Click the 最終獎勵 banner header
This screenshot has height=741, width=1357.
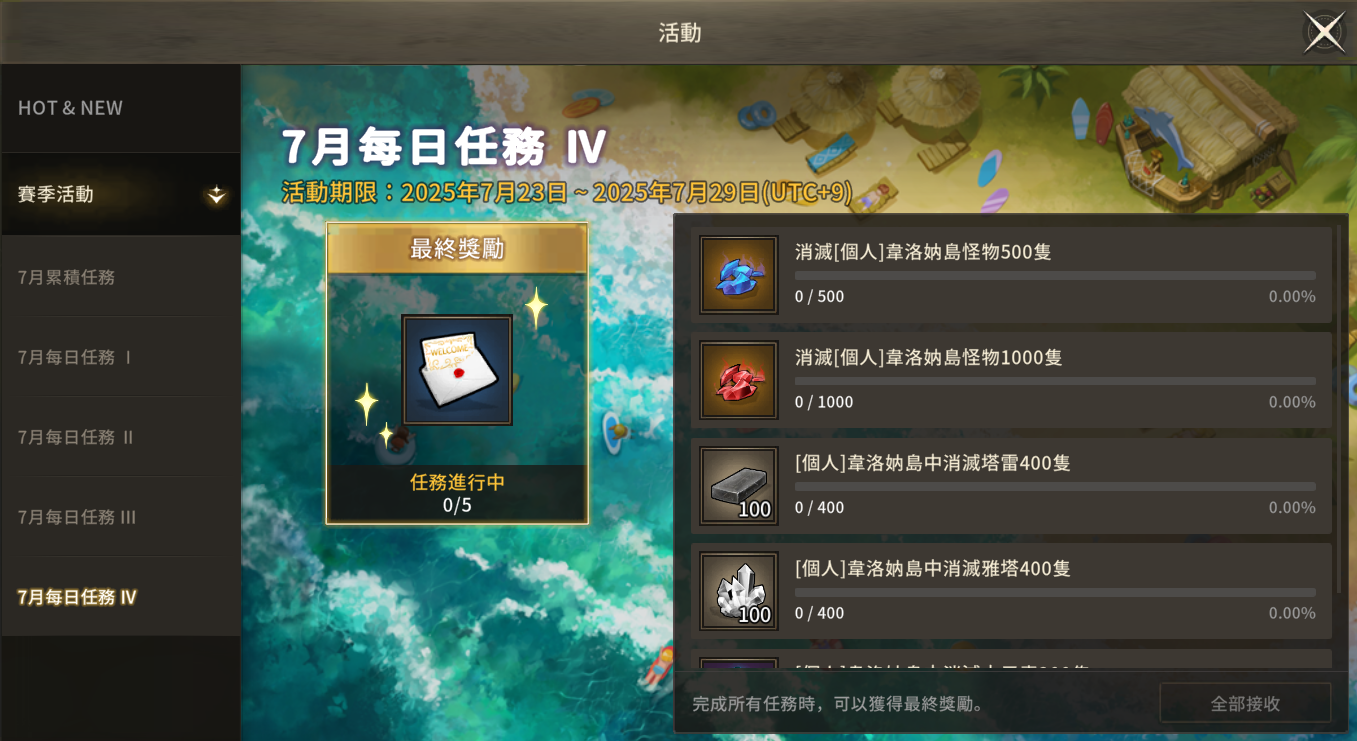[x=457, y=249]
